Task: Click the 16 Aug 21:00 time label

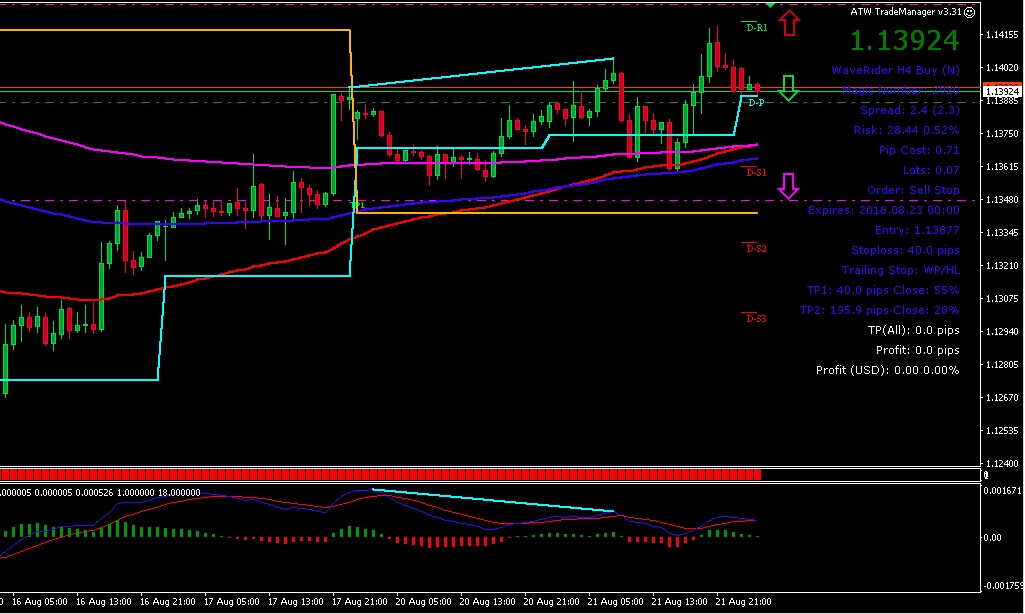Action: (x=167, y=602)
